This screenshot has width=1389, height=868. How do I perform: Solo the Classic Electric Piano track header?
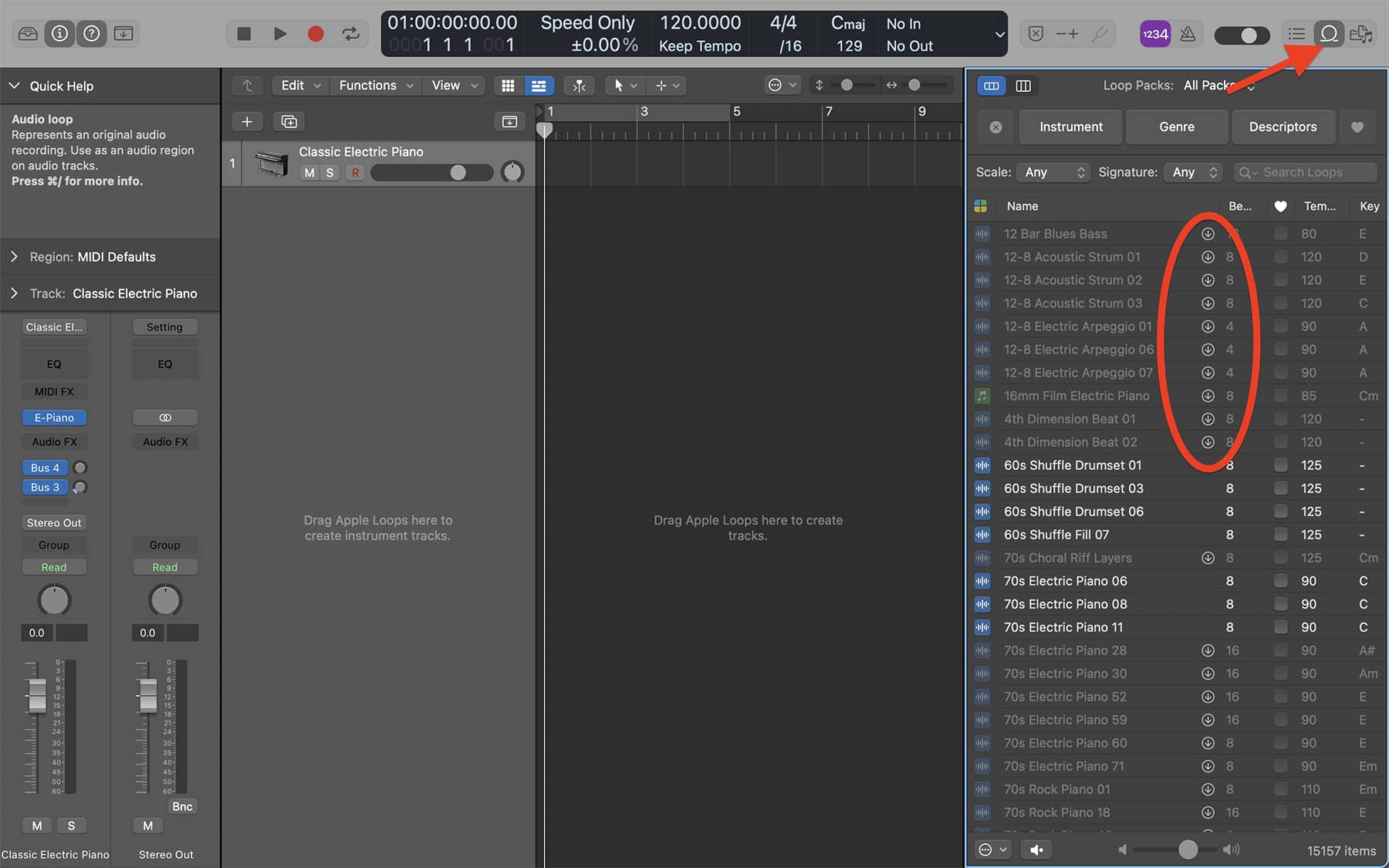[x=330, y=173]
